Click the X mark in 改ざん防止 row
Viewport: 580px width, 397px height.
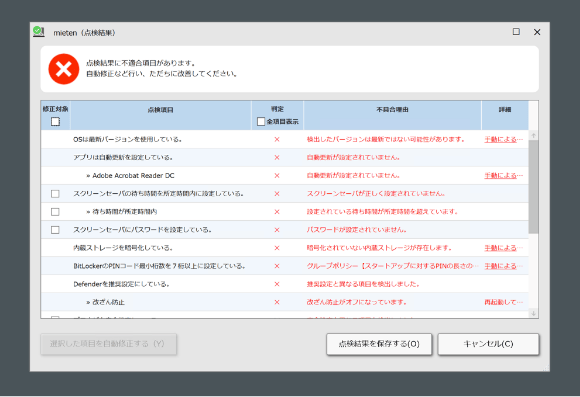click(x=277, y=303)
